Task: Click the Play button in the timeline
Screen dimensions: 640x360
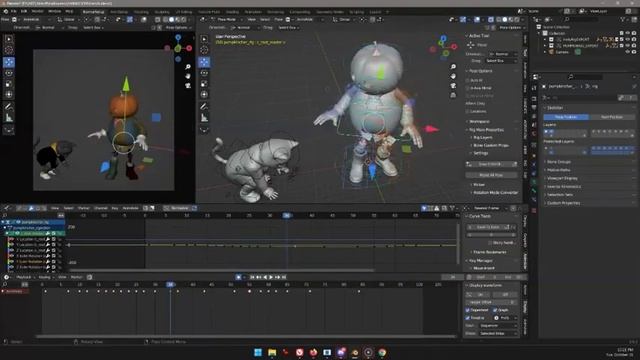Action: (271, 277)
